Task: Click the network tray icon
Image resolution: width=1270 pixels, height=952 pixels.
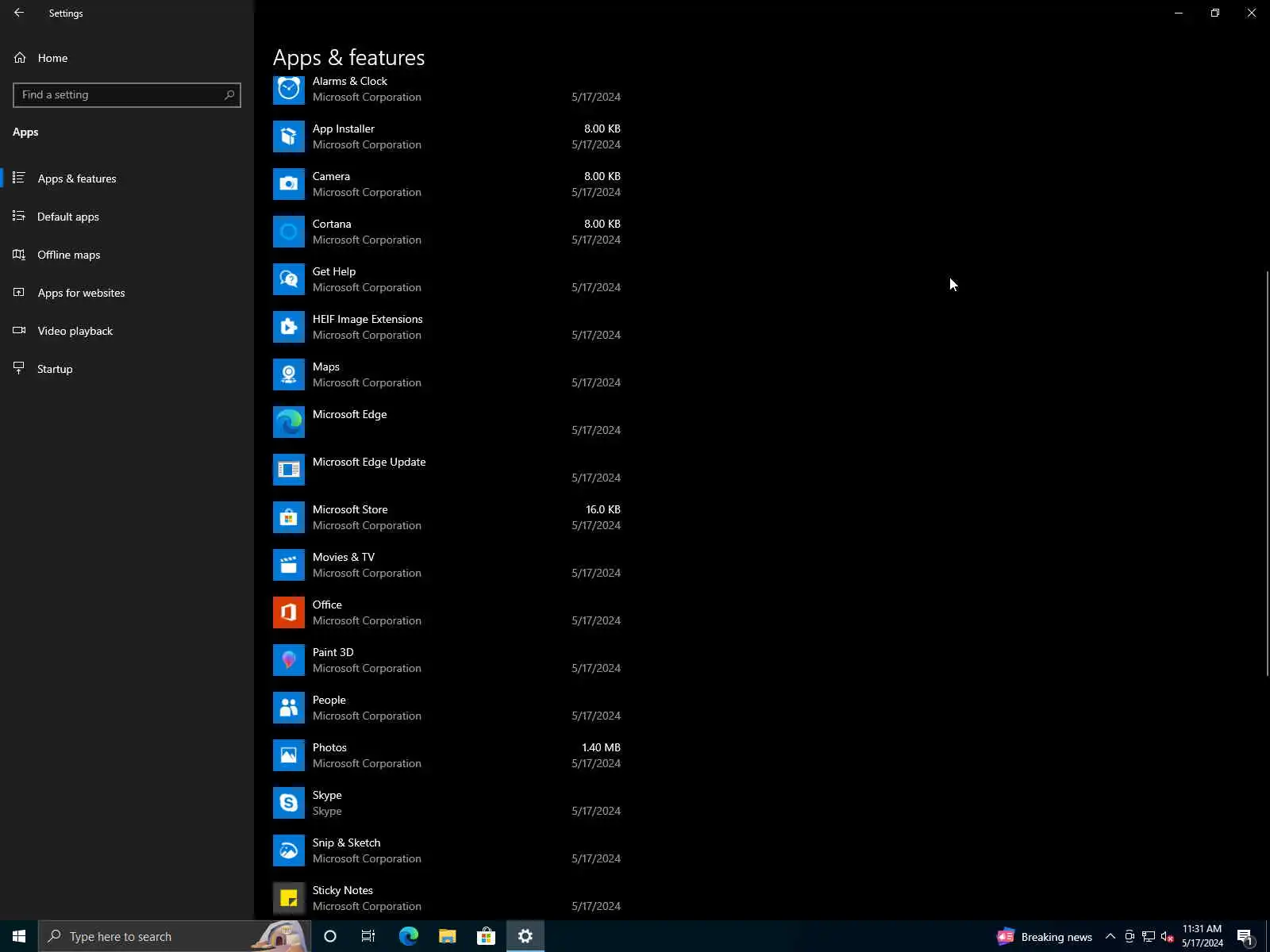Action: [x=1148, y=937]
